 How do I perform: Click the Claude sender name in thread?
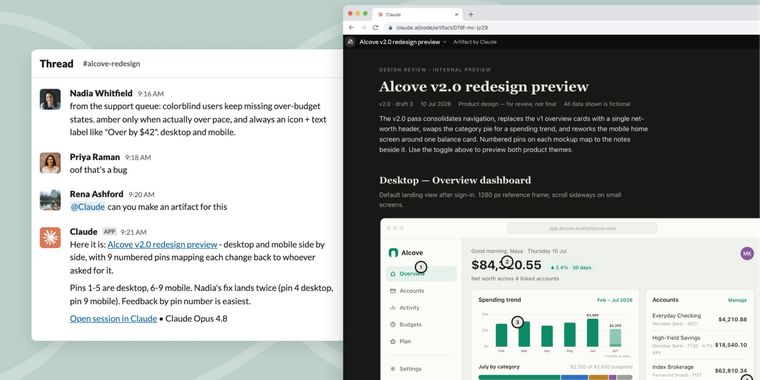point(83,232)
